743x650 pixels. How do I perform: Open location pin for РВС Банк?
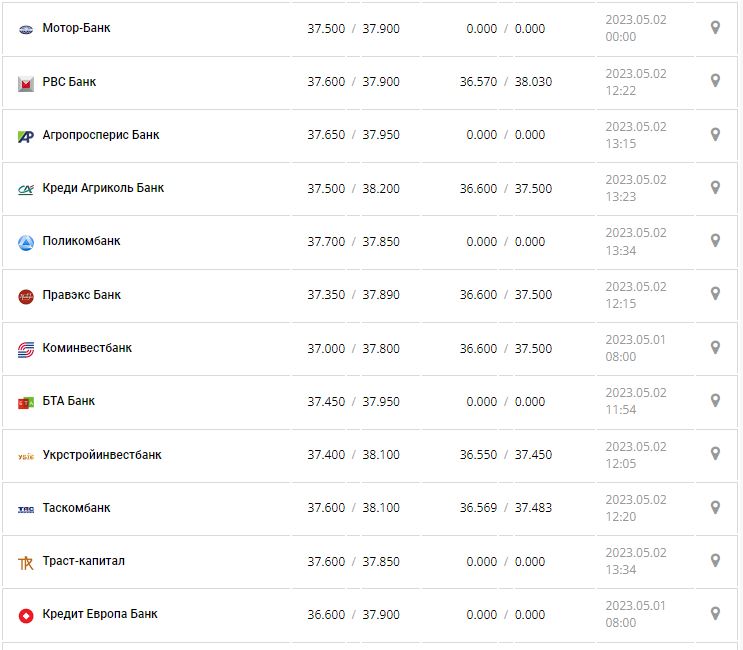(x=715, y=81)
